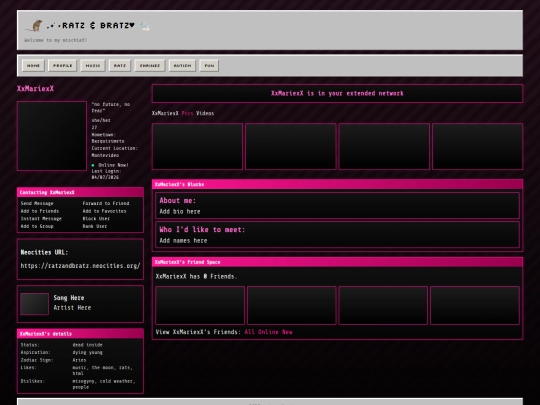540x405 pixels.
Task: Click the Welcome to my mischief tagline
Action: coord(55,40)
